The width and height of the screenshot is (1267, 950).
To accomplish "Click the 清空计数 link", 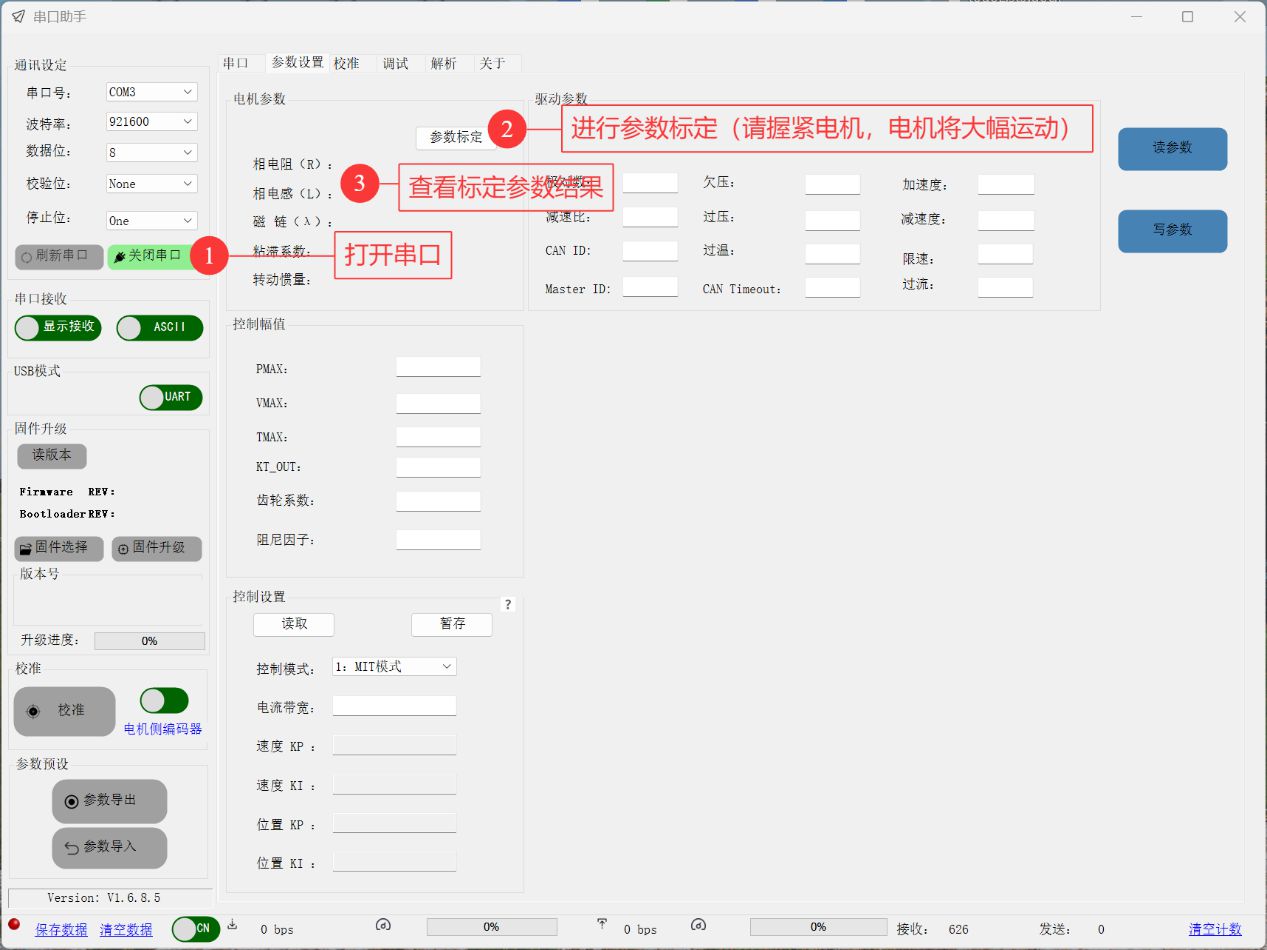I will [x=1214, y=929].
